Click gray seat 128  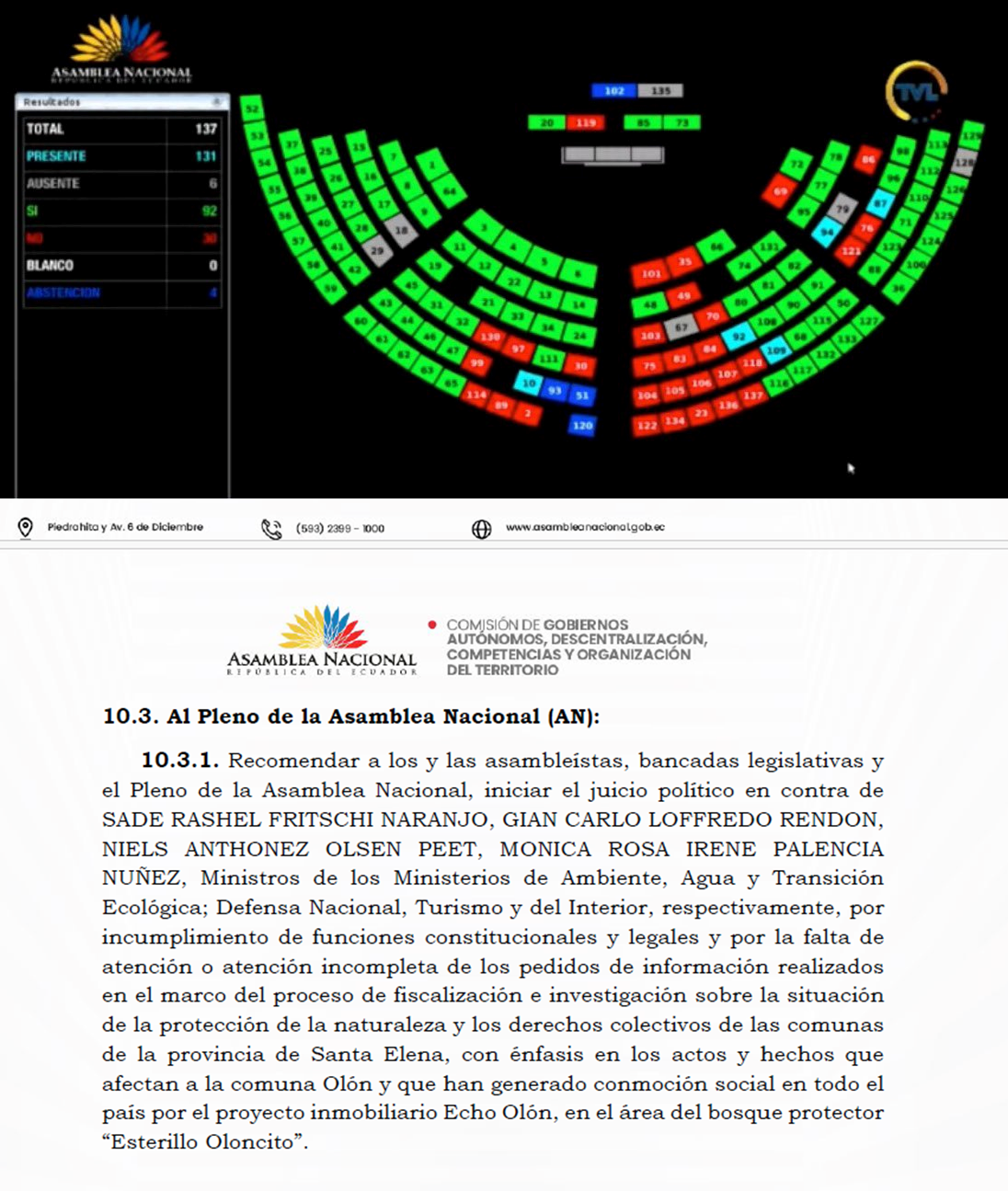click(963, 163)
